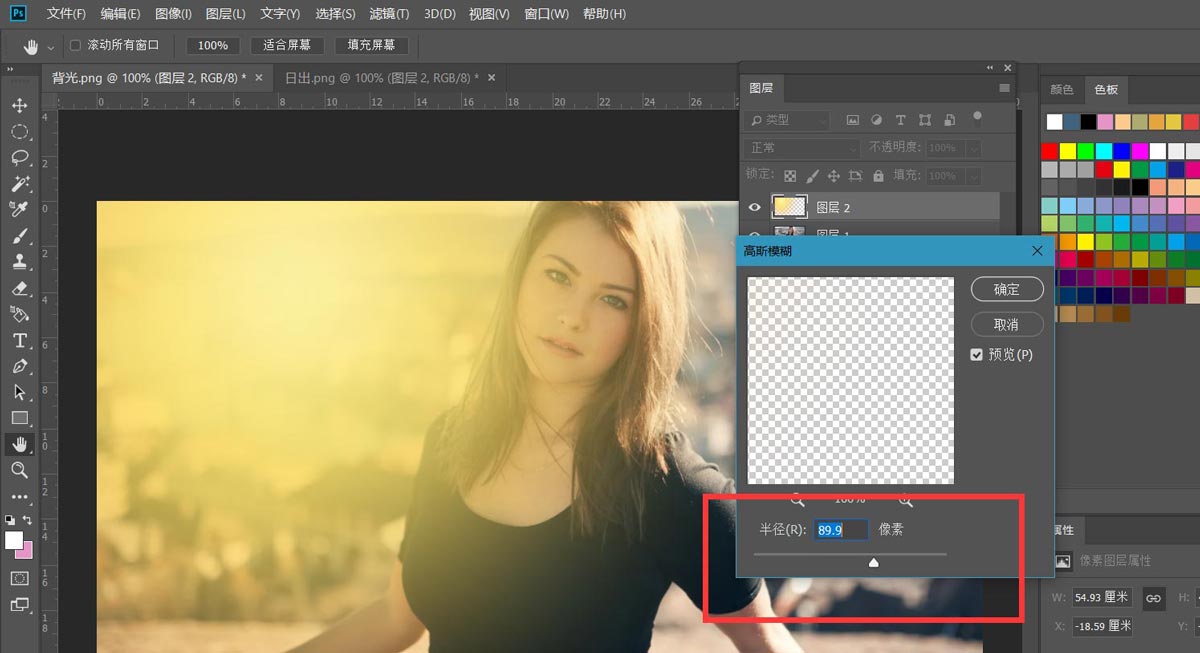Image resolution: width=1200 pixels, height=653 pixels.
Task: Select the Elliptical Marquee tool
Action: pyautogui.click(x=19, y=132)
